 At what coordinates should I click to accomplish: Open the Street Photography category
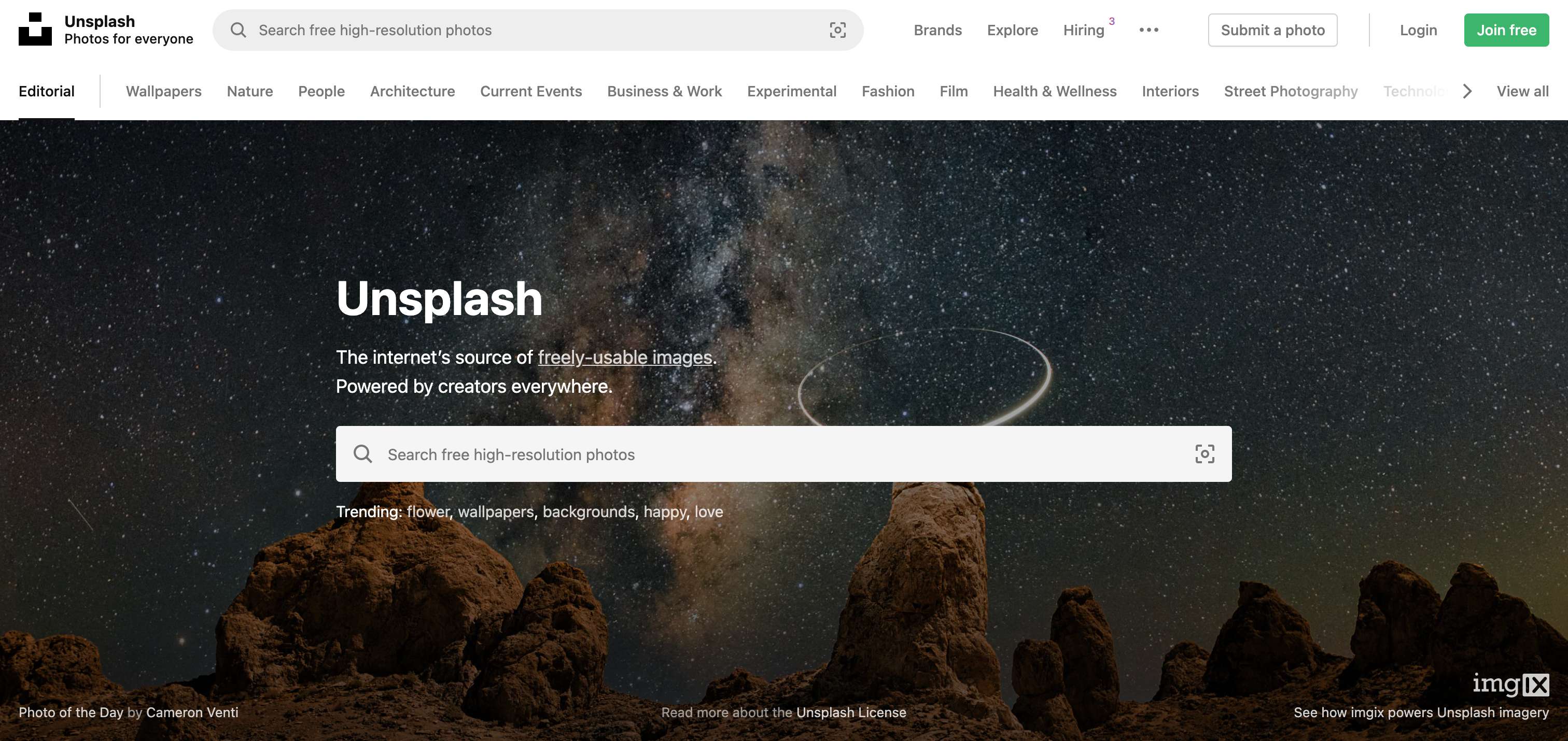1291,91
